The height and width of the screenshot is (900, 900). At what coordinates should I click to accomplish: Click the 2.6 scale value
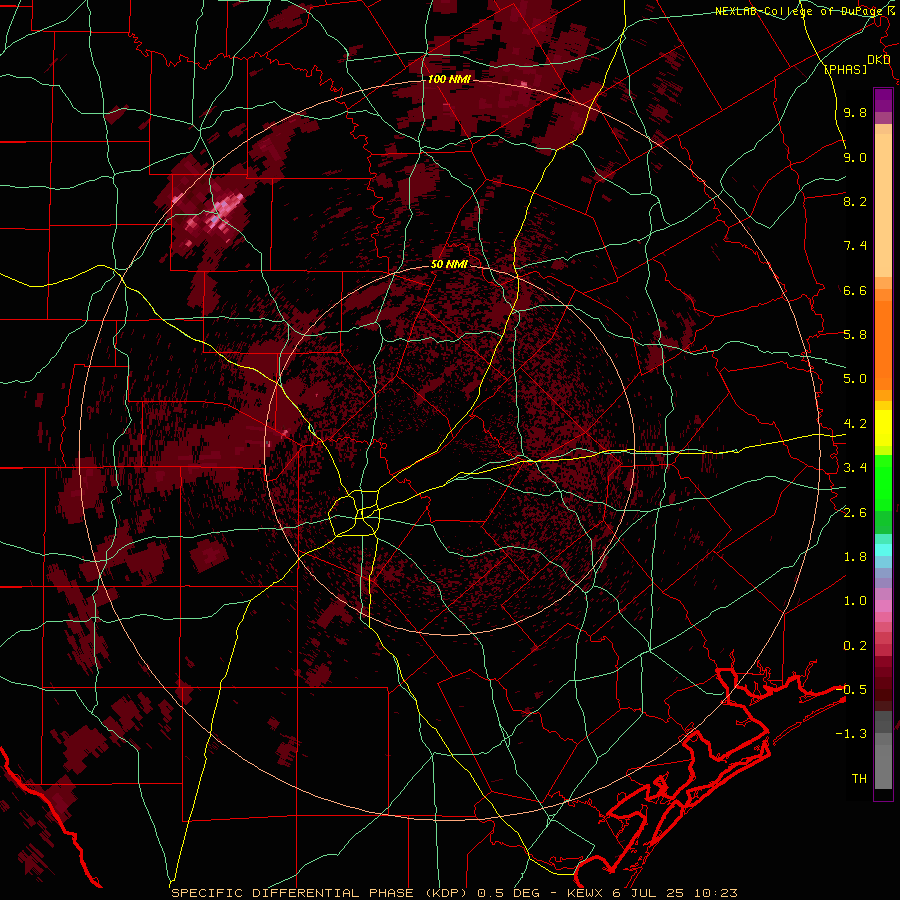855,513
